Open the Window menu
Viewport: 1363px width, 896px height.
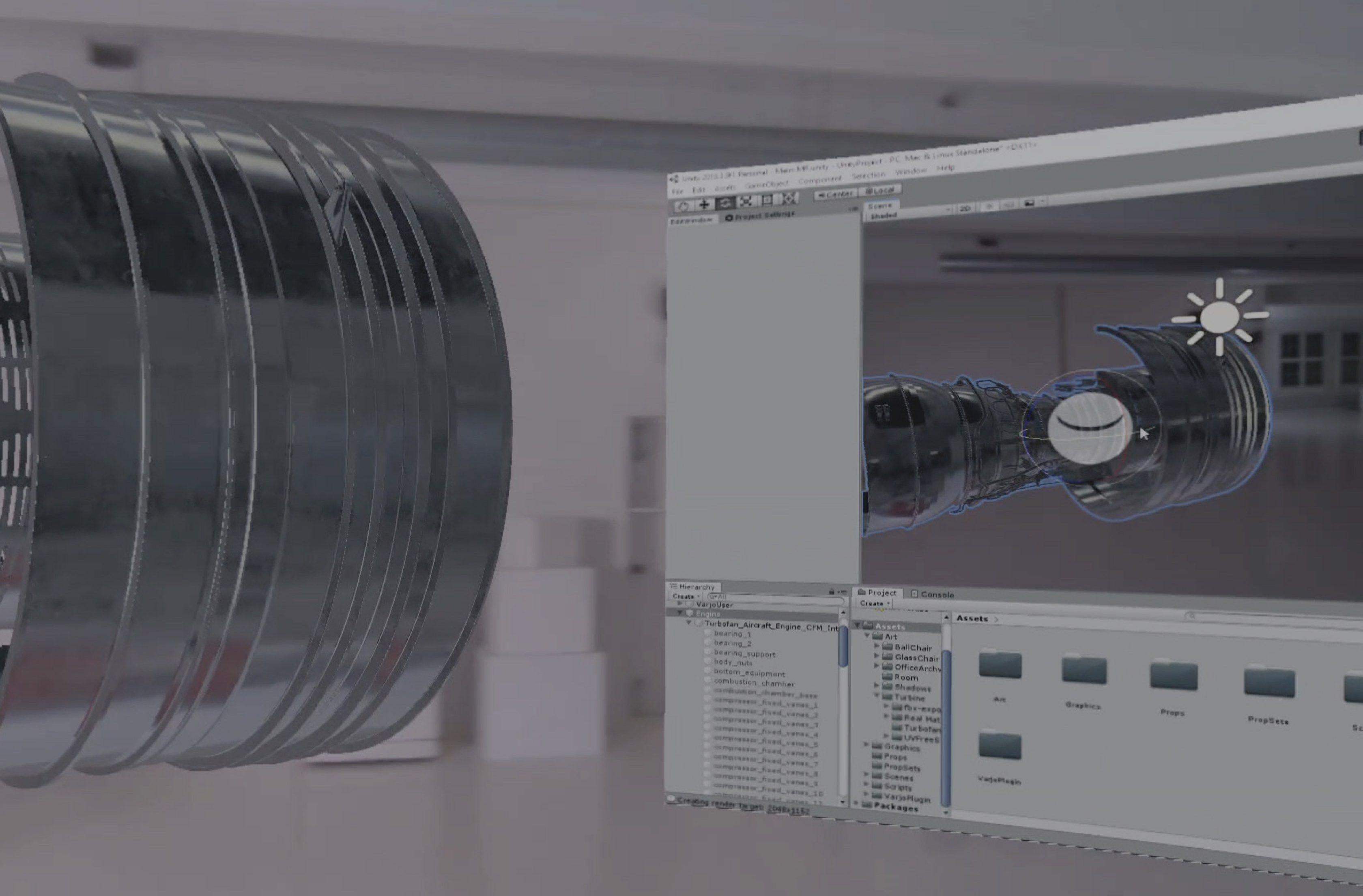(x=911, y=171)
